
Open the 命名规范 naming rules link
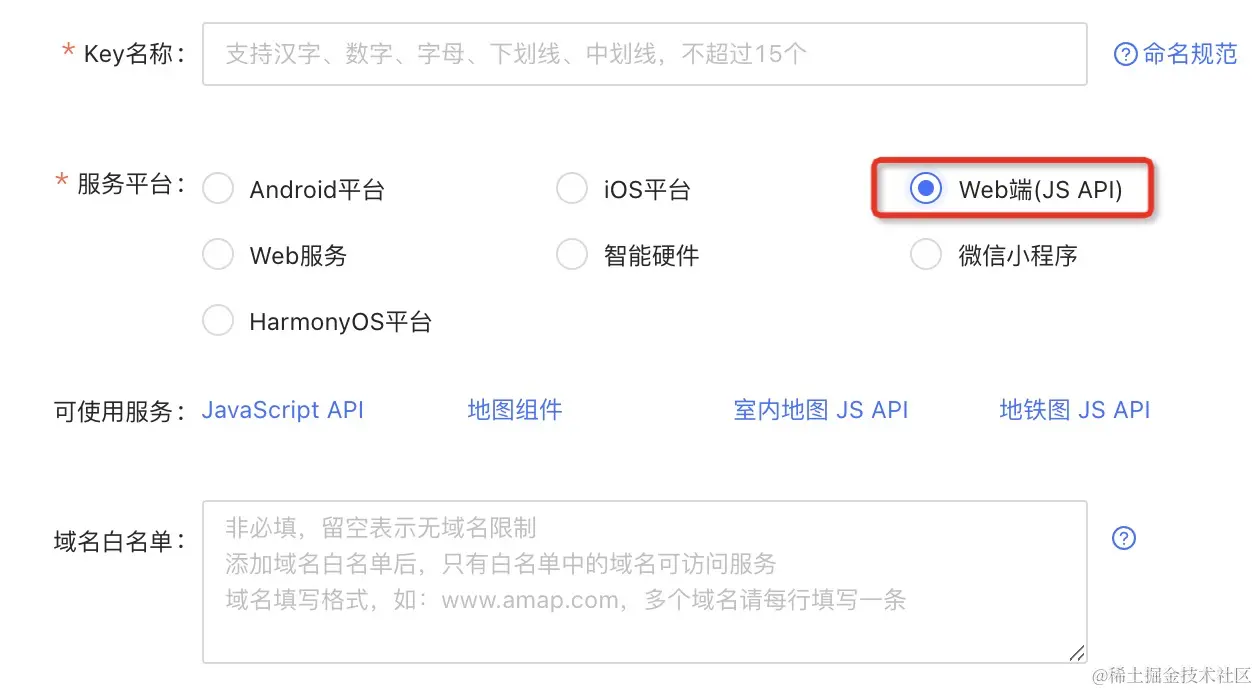coord(1190,54)
